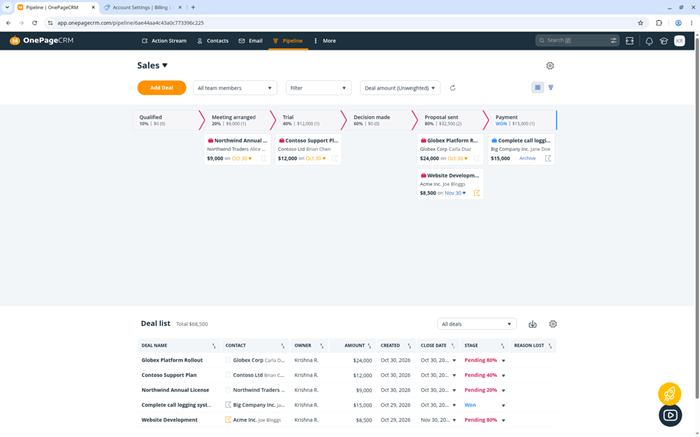The image size is (700, 437).
Task: Open the video tutorial player button
Action: tap(670, 415)
